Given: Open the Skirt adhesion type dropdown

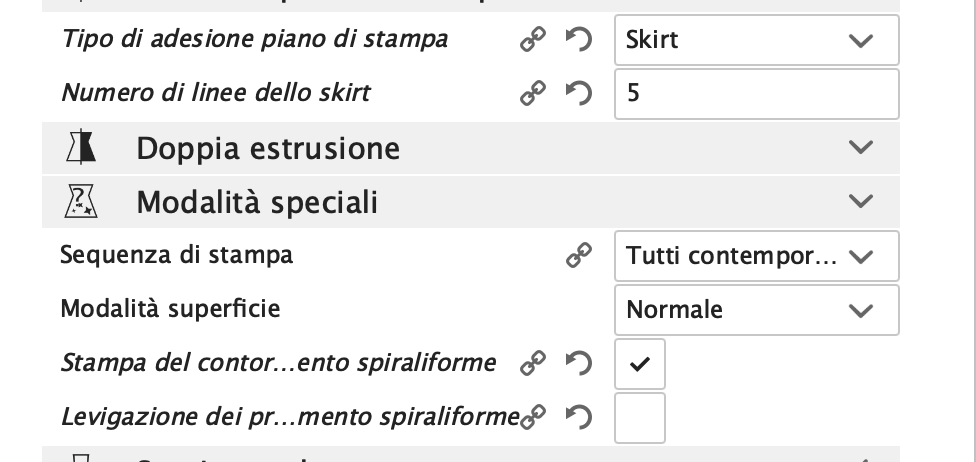Looking at the screenshot, I should tap(756, 40).
